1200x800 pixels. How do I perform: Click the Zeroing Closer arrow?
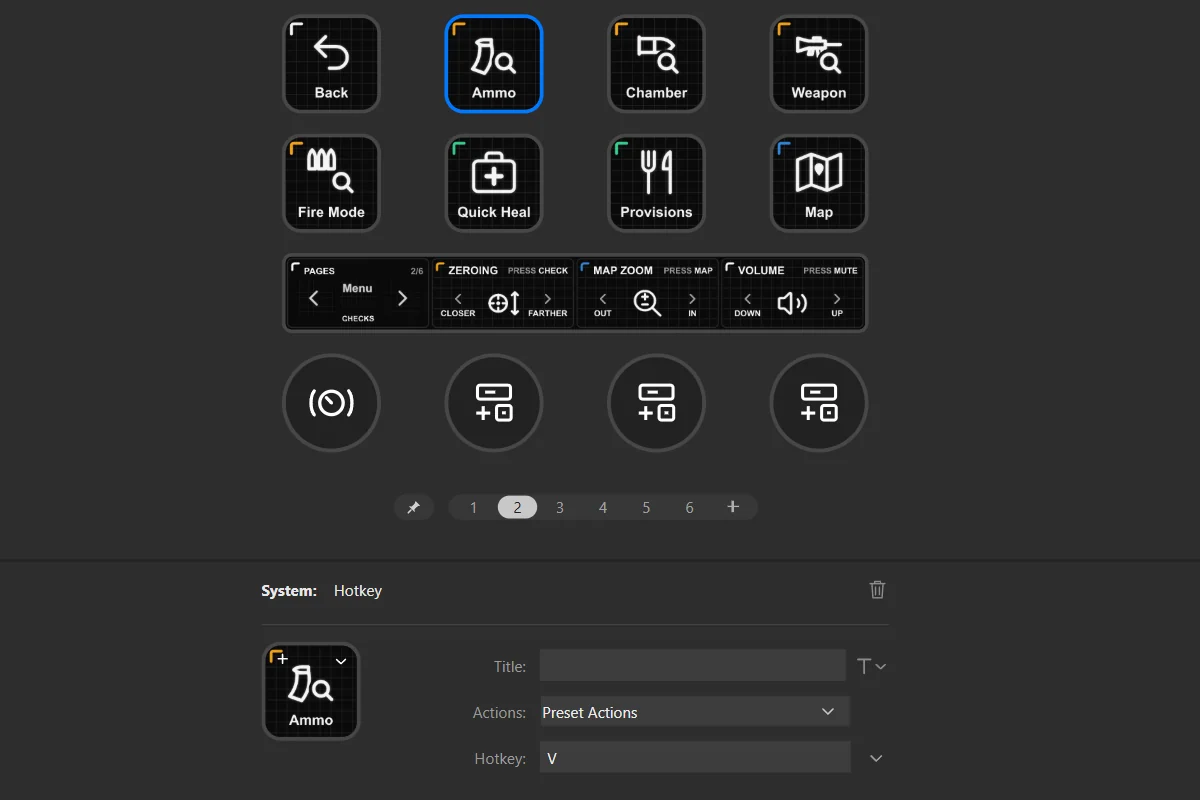pos(458,299)
